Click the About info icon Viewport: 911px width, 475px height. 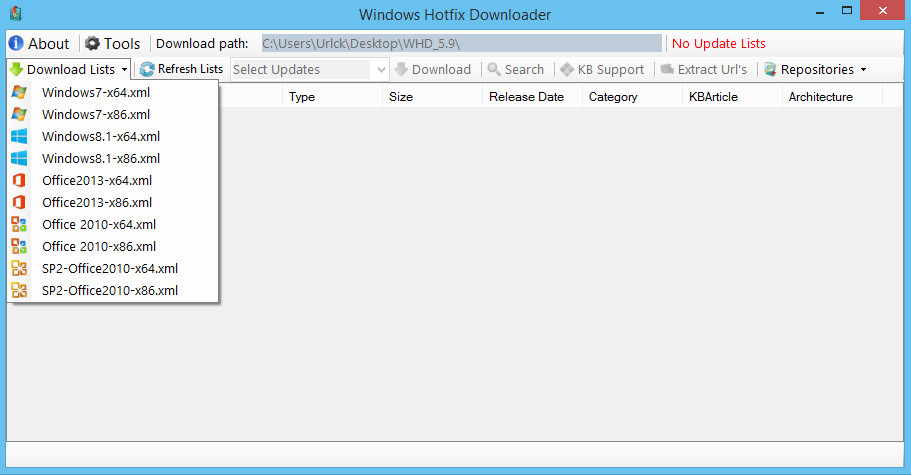point(16,44)
